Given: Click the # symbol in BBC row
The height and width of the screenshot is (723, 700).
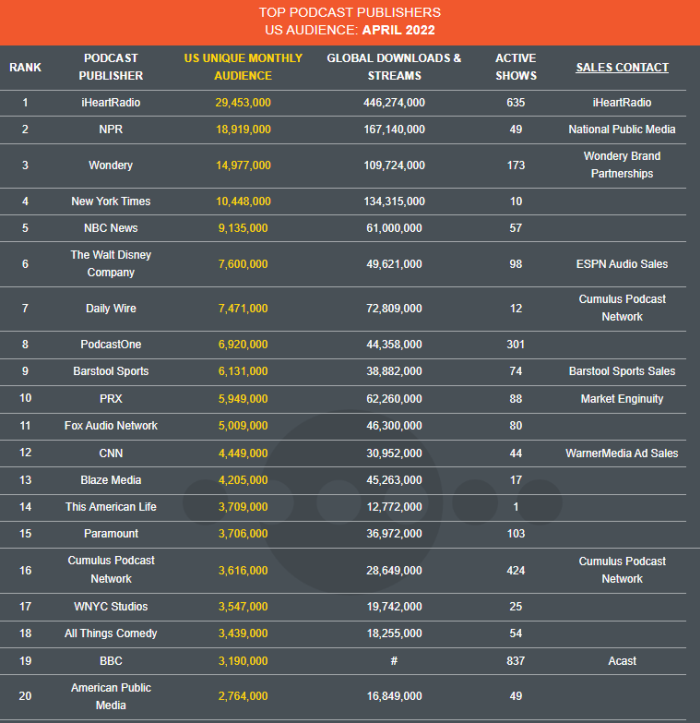Looking at the screenshot, I should pos(394,661).
